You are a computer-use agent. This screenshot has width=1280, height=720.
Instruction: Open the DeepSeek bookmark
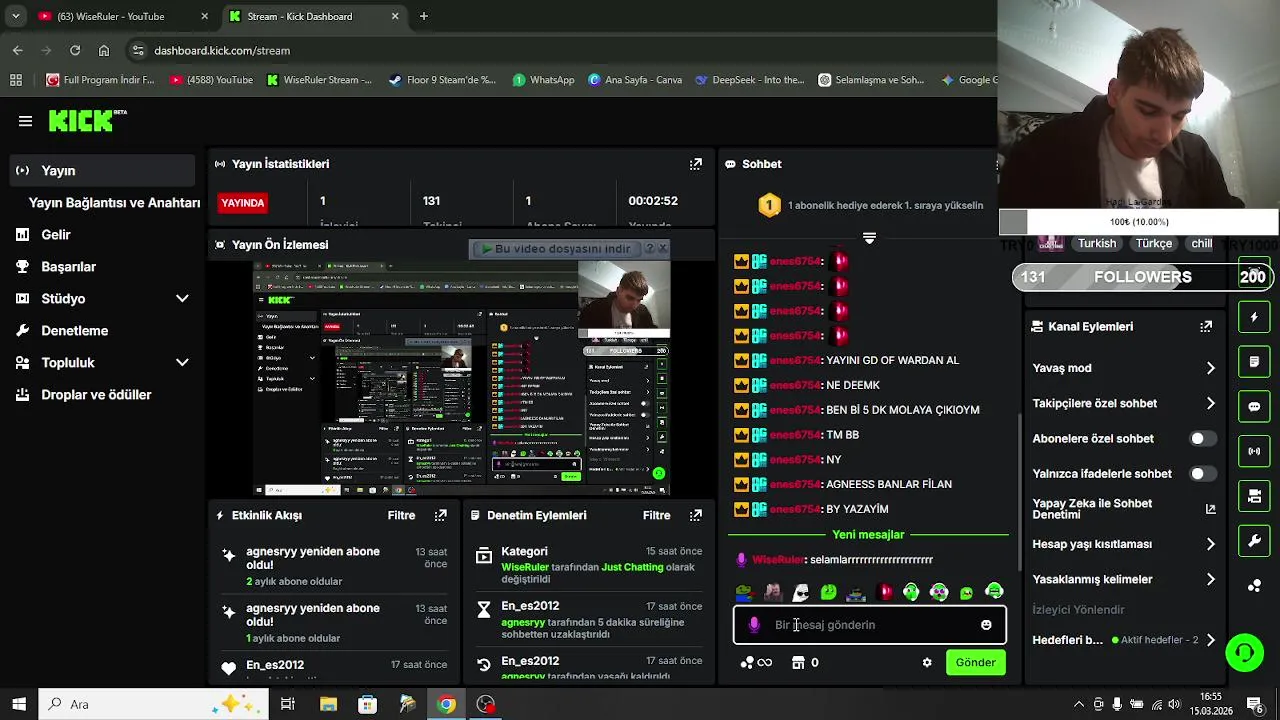point(750,80)
